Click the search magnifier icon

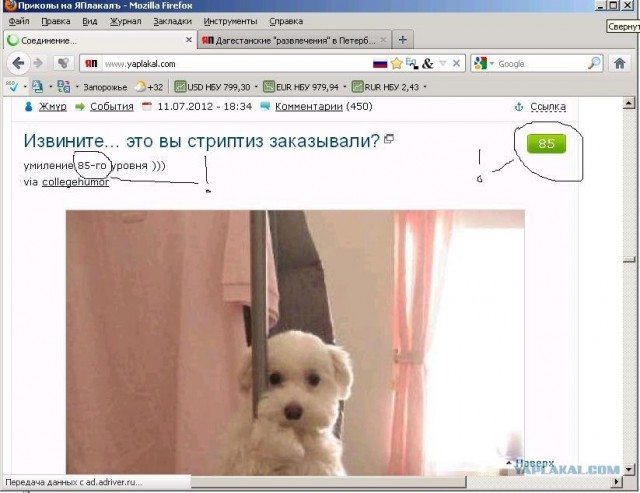(594, 63)
